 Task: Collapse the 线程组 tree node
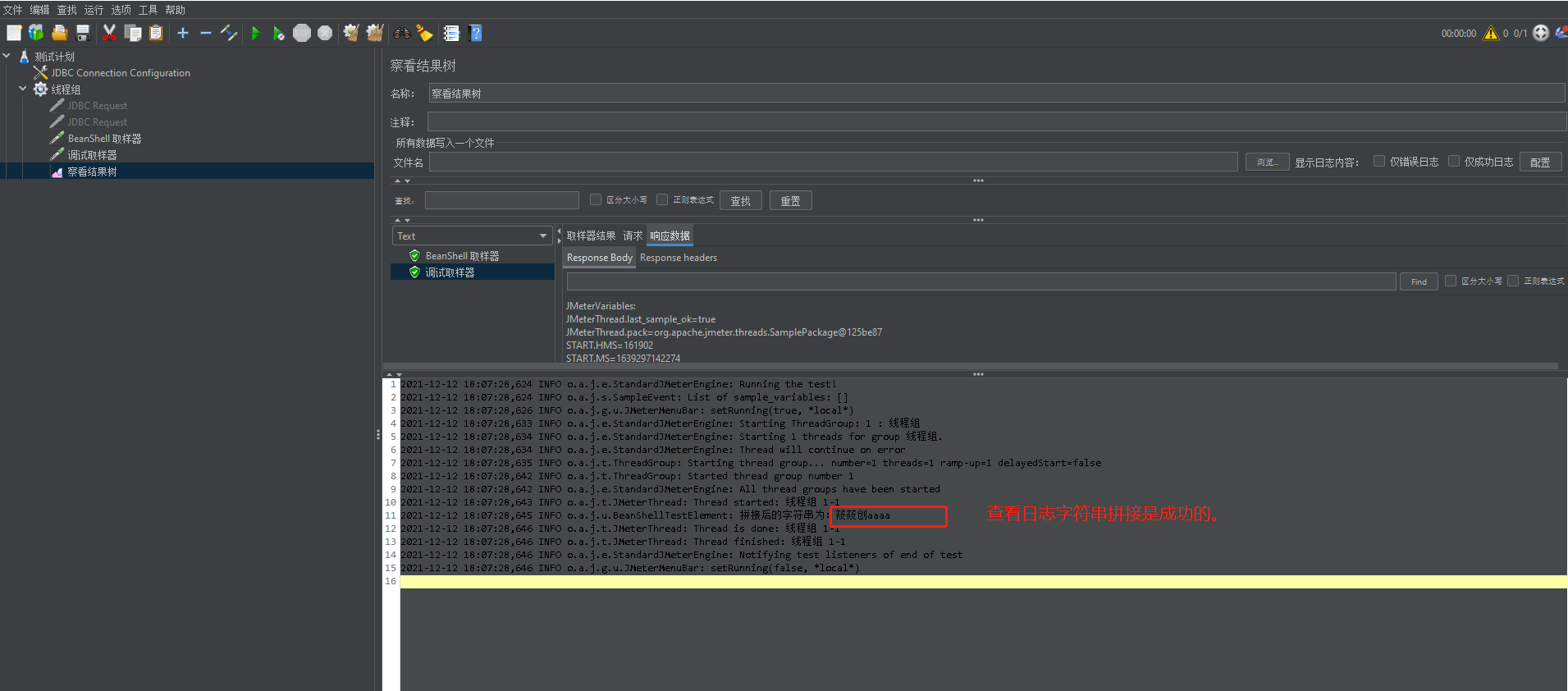tap(23, 89)
